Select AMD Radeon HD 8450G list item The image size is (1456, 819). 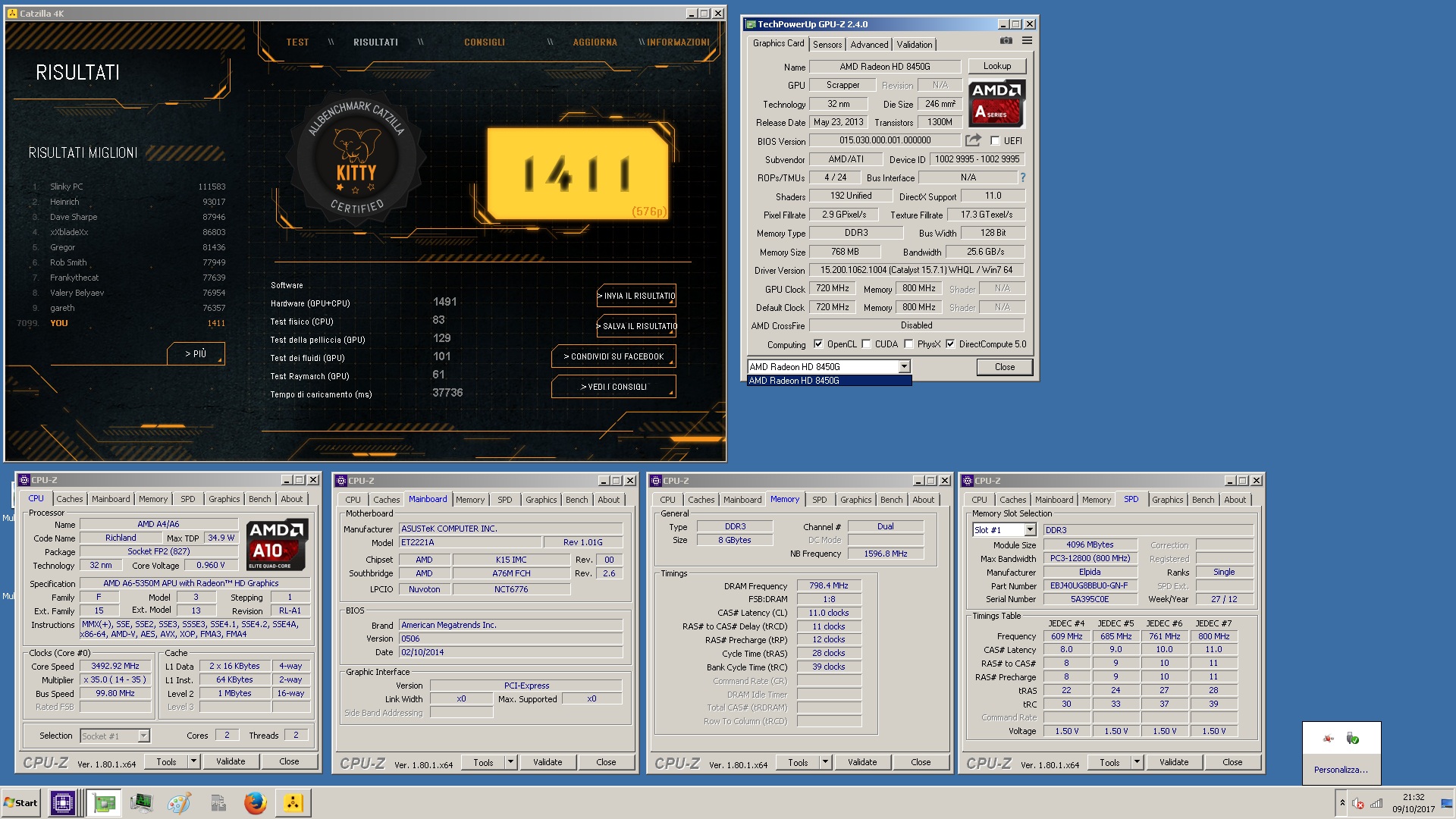(x=830, y=381)
